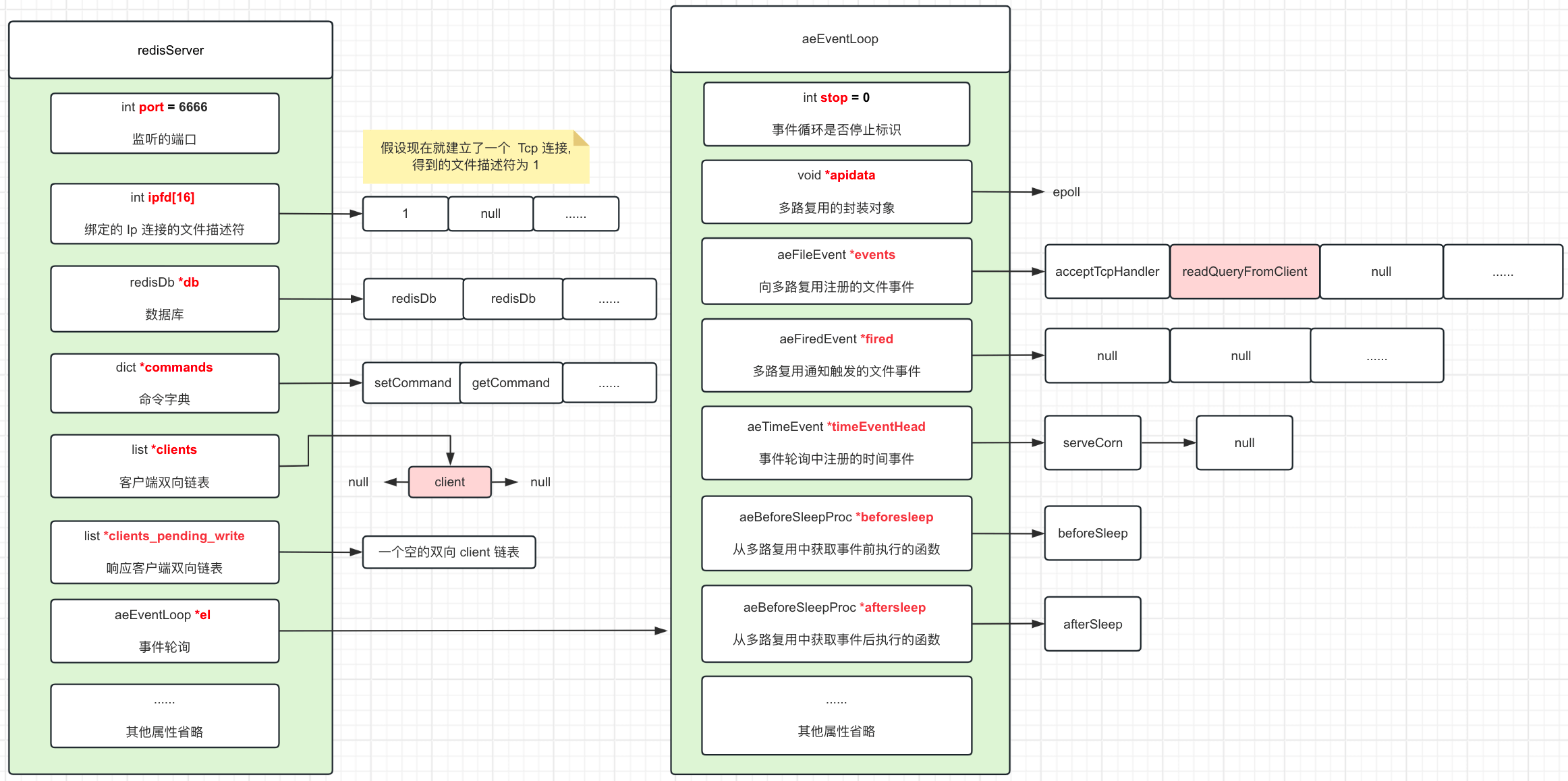Click the 'list *clients_pending_write' box

coord(165,552)
